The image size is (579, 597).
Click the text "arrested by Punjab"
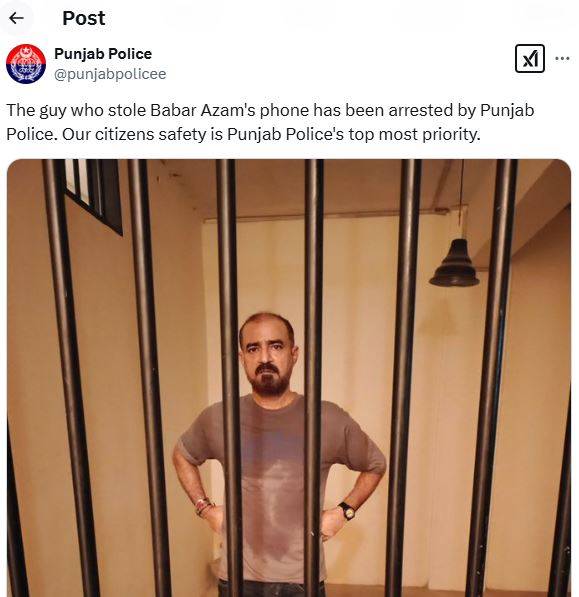pyautogui.click(x=461, y=111)
